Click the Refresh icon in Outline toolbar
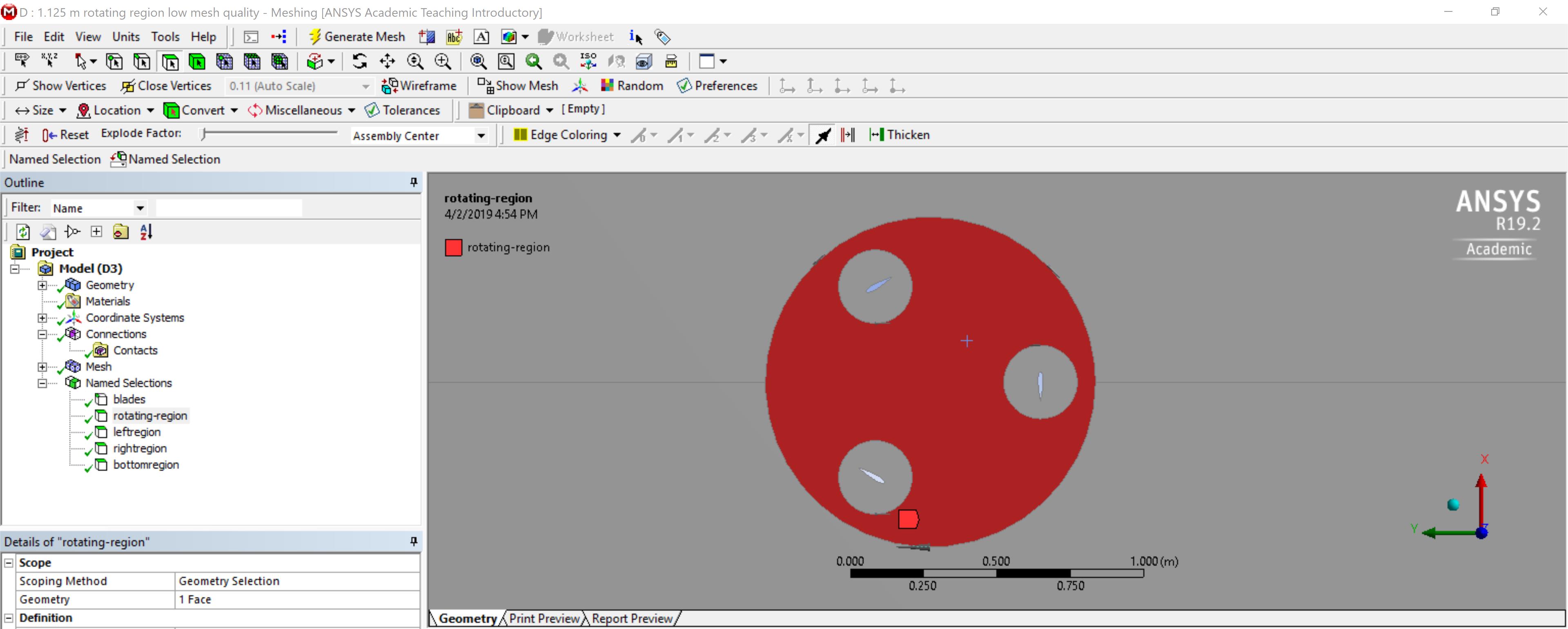The width and height of the screenshot is (1568, 629). point(22,232)
